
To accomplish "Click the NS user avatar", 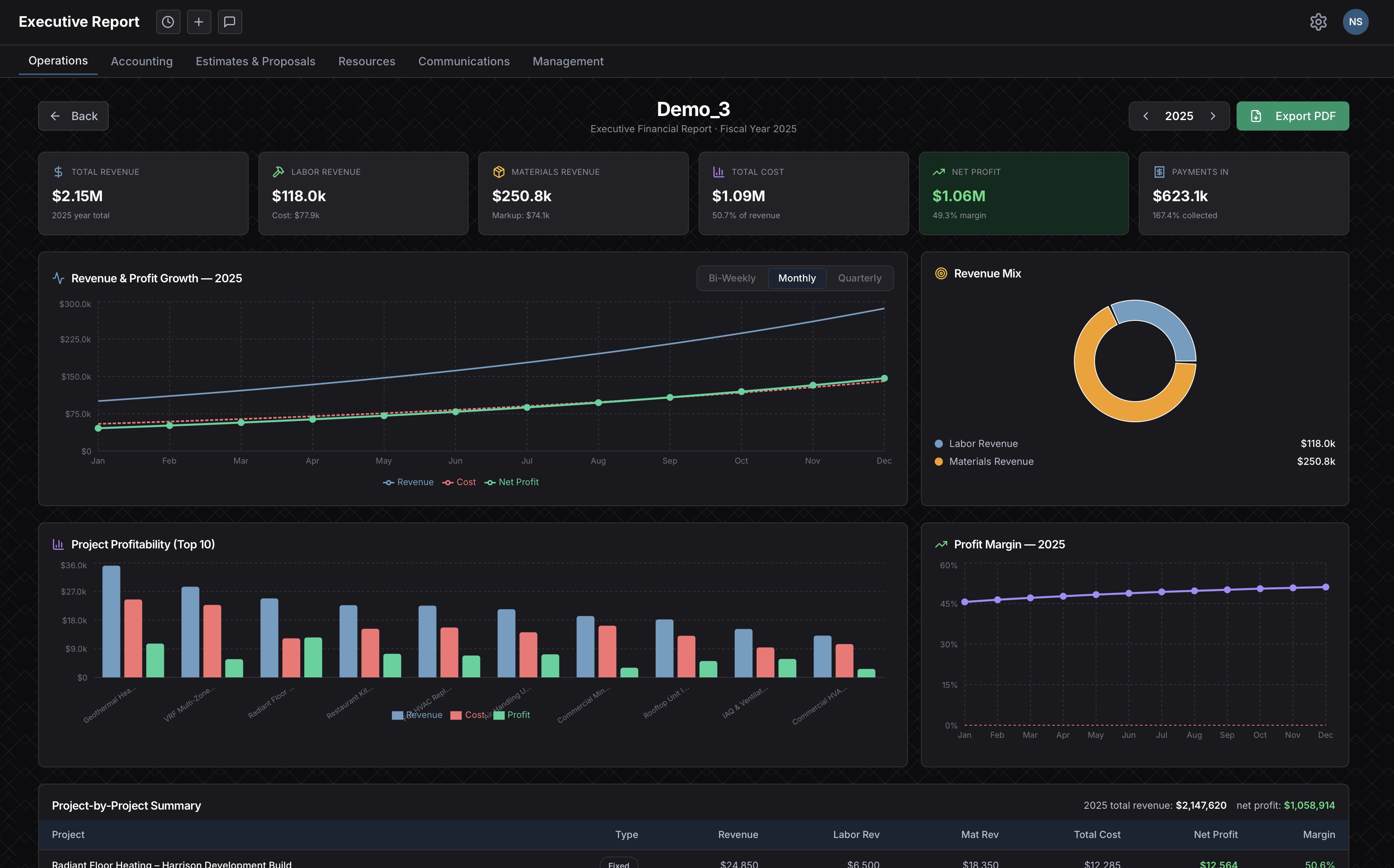I will (x=1355, y=22).
